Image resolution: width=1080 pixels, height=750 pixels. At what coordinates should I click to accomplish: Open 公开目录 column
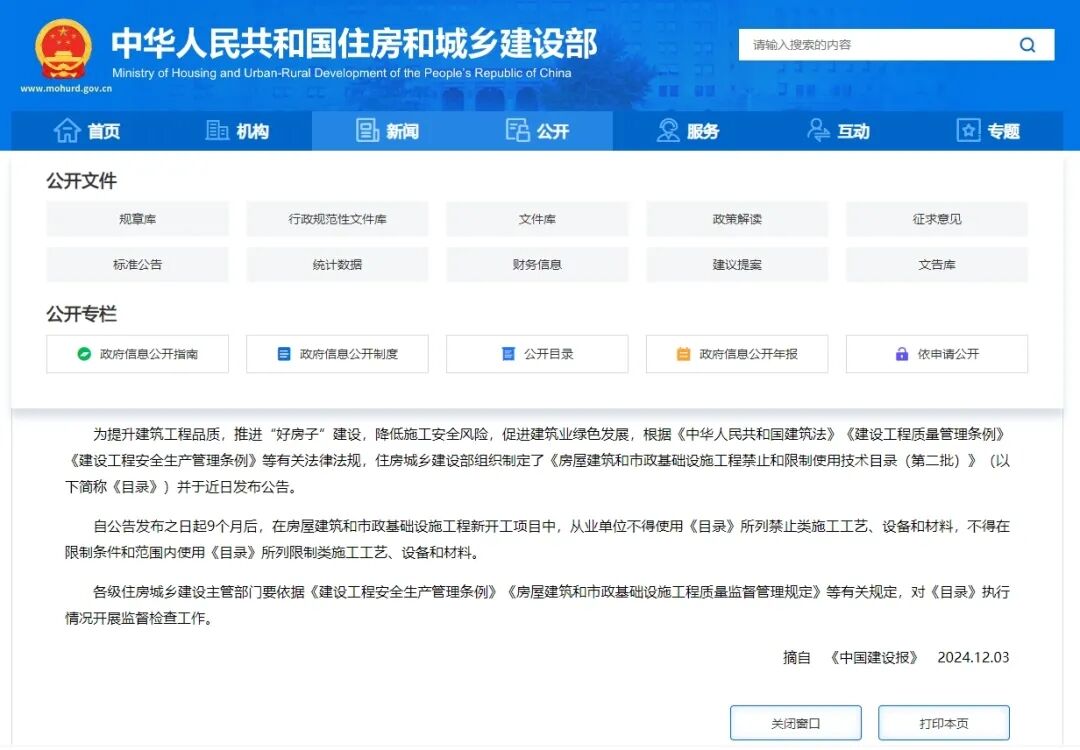(537, 354)
